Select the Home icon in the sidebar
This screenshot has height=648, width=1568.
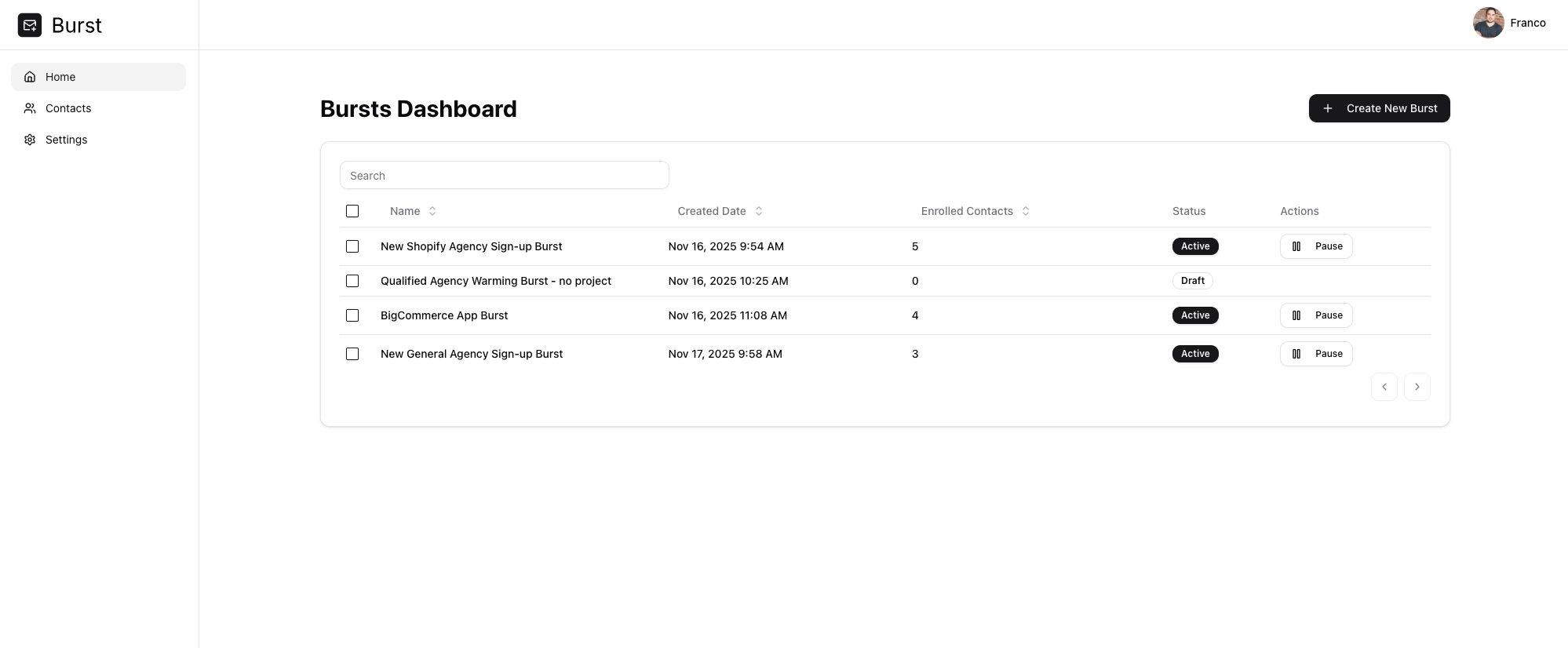pyautogui.click(x=29, y=76)
